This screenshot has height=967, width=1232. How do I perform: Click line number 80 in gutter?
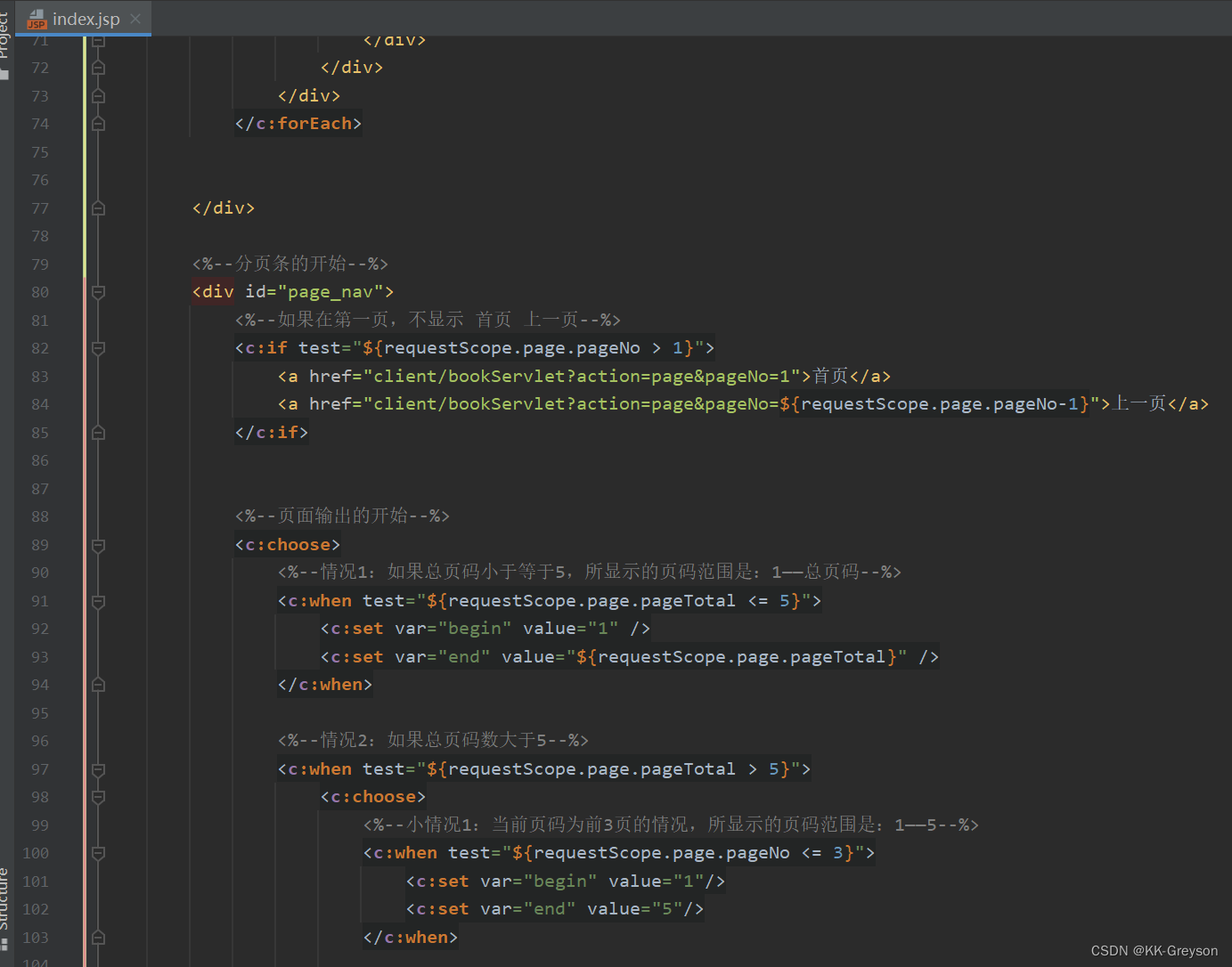(x=40, y=292)
